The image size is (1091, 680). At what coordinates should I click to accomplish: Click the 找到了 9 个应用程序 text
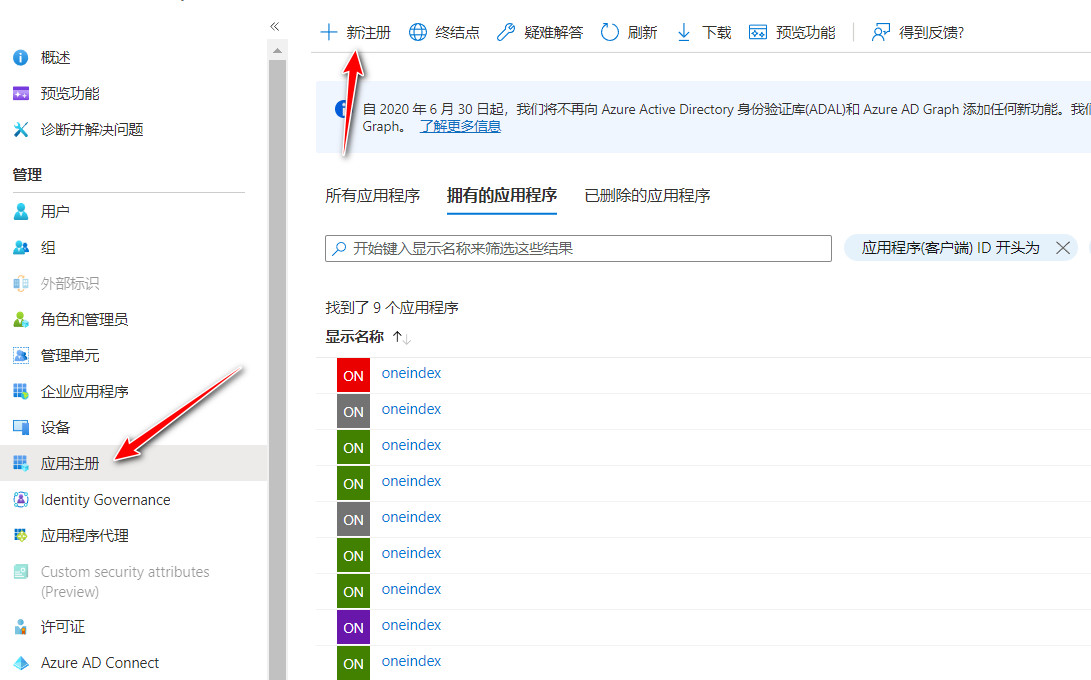(x=392, y=308)
